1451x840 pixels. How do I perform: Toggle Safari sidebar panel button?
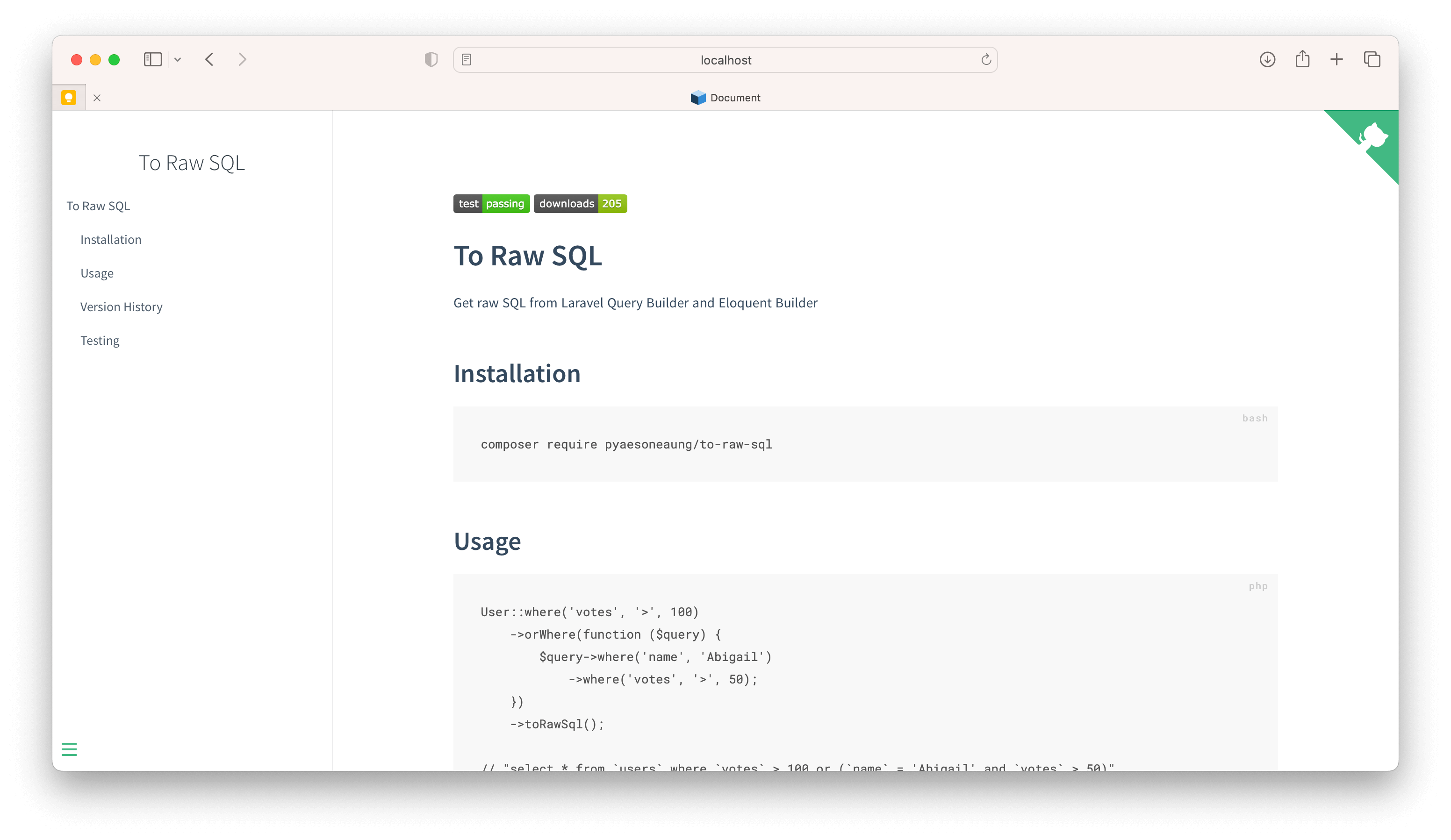152,59
